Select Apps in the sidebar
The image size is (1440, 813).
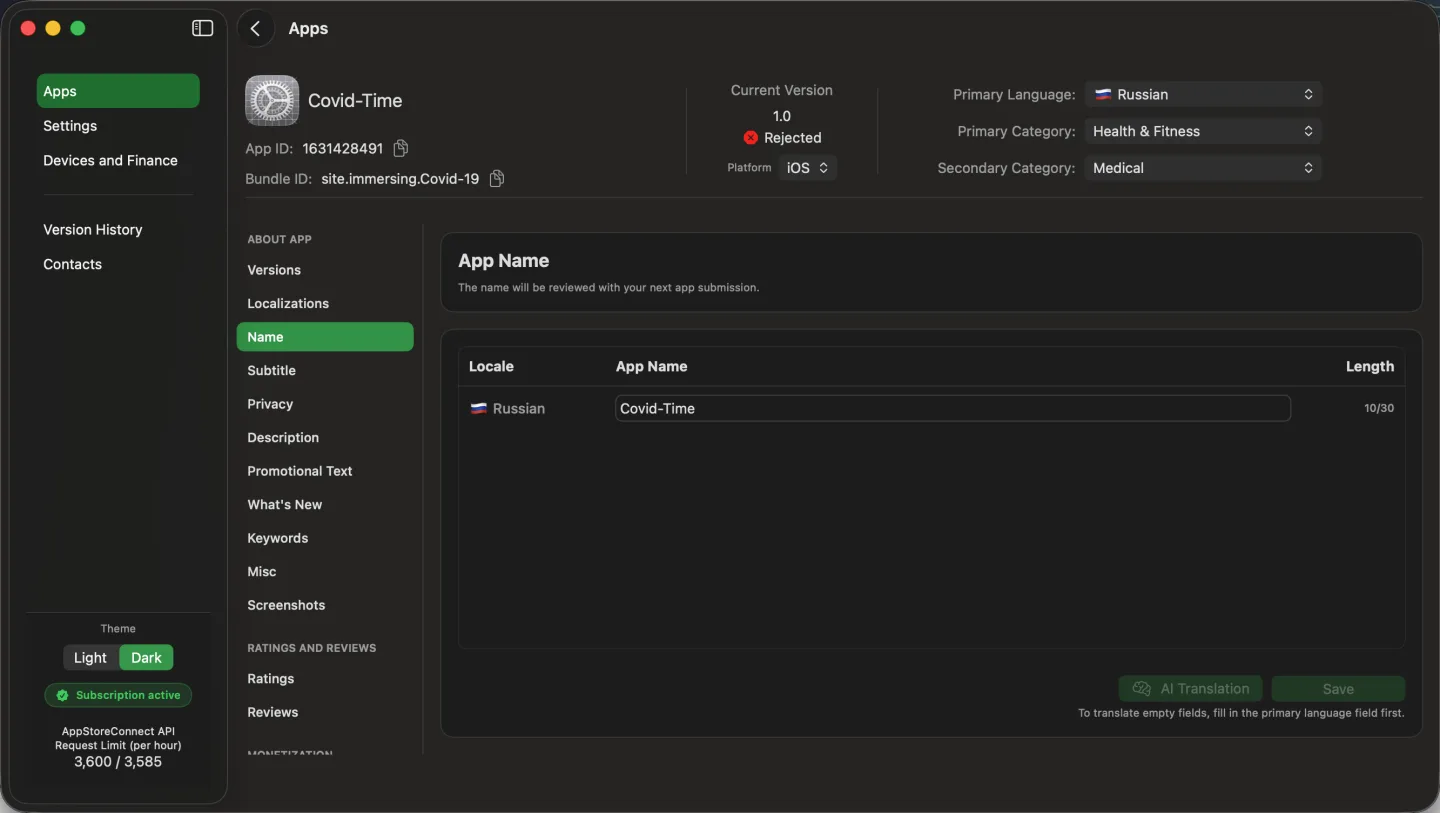point(118,91)
